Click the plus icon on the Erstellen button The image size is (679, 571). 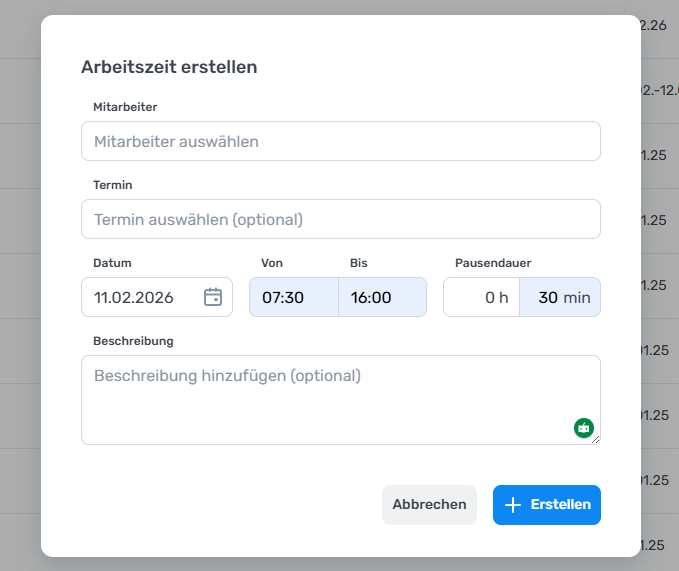[513, 505]
